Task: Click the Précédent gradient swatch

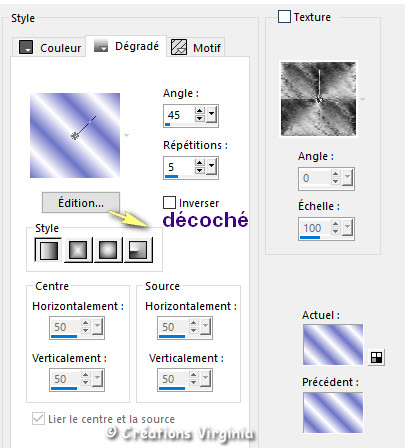Action: [333, 413]
